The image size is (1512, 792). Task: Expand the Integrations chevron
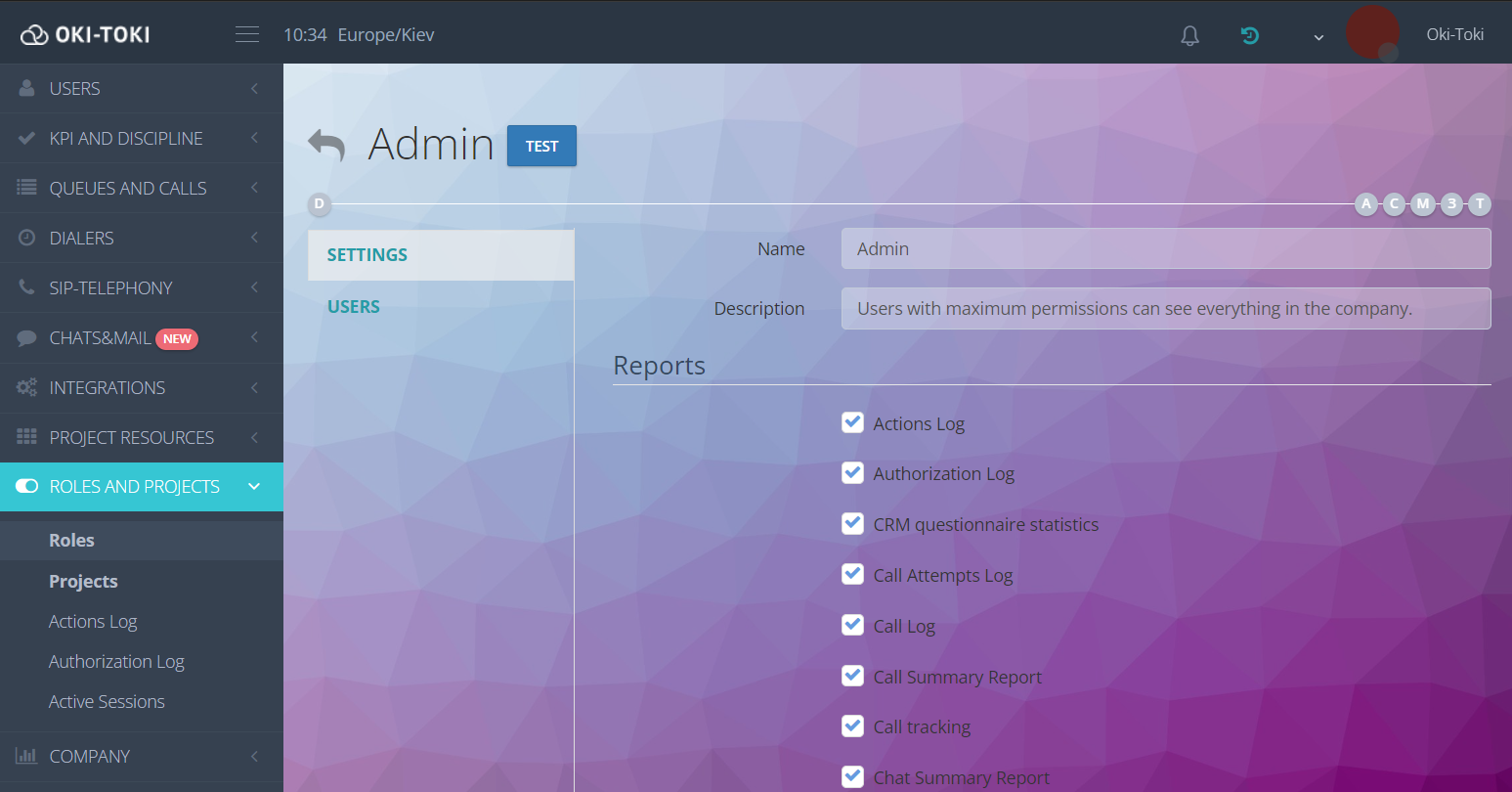pos(254,387)
